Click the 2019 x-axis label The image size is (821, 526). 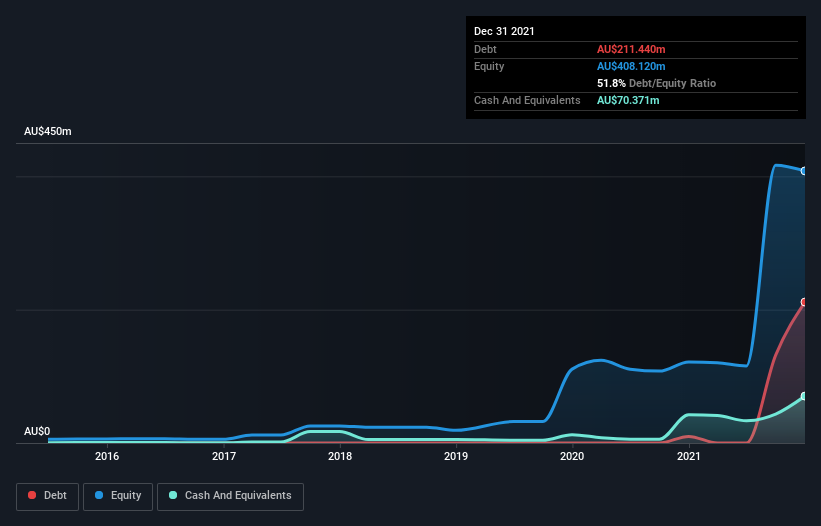point(456,456)
